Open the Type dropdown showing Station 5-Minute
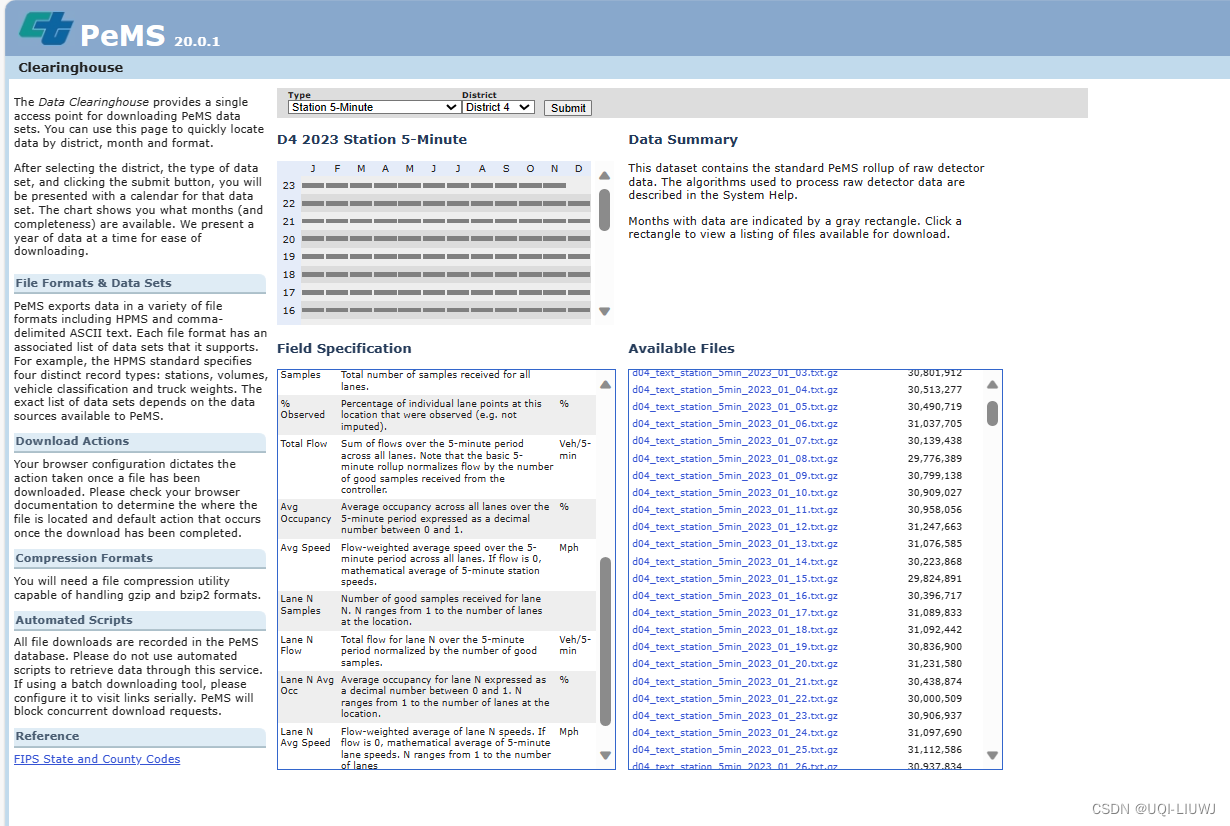The image size is (1230, 826). 374,107
